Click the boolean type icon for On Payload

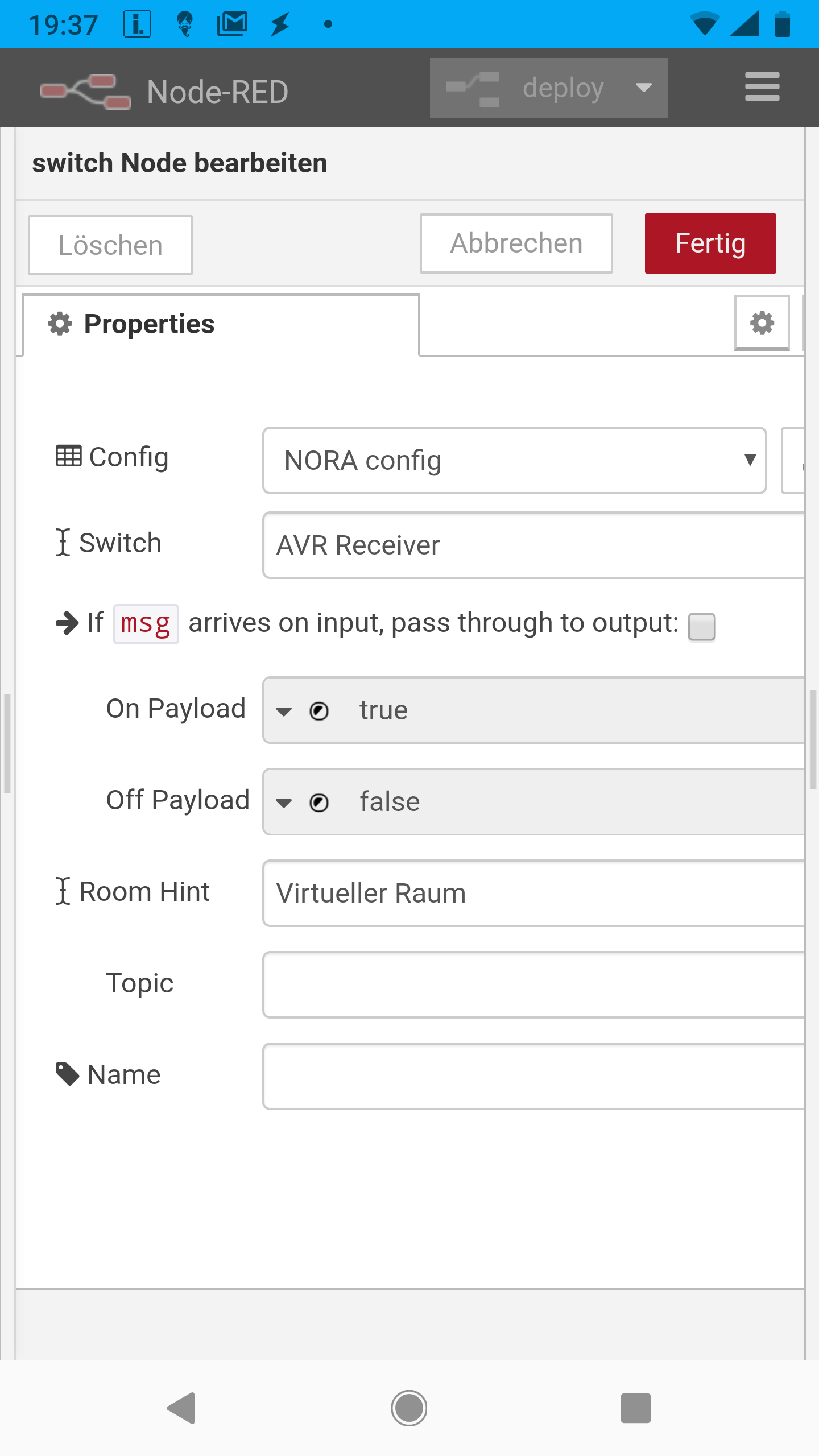319,711
